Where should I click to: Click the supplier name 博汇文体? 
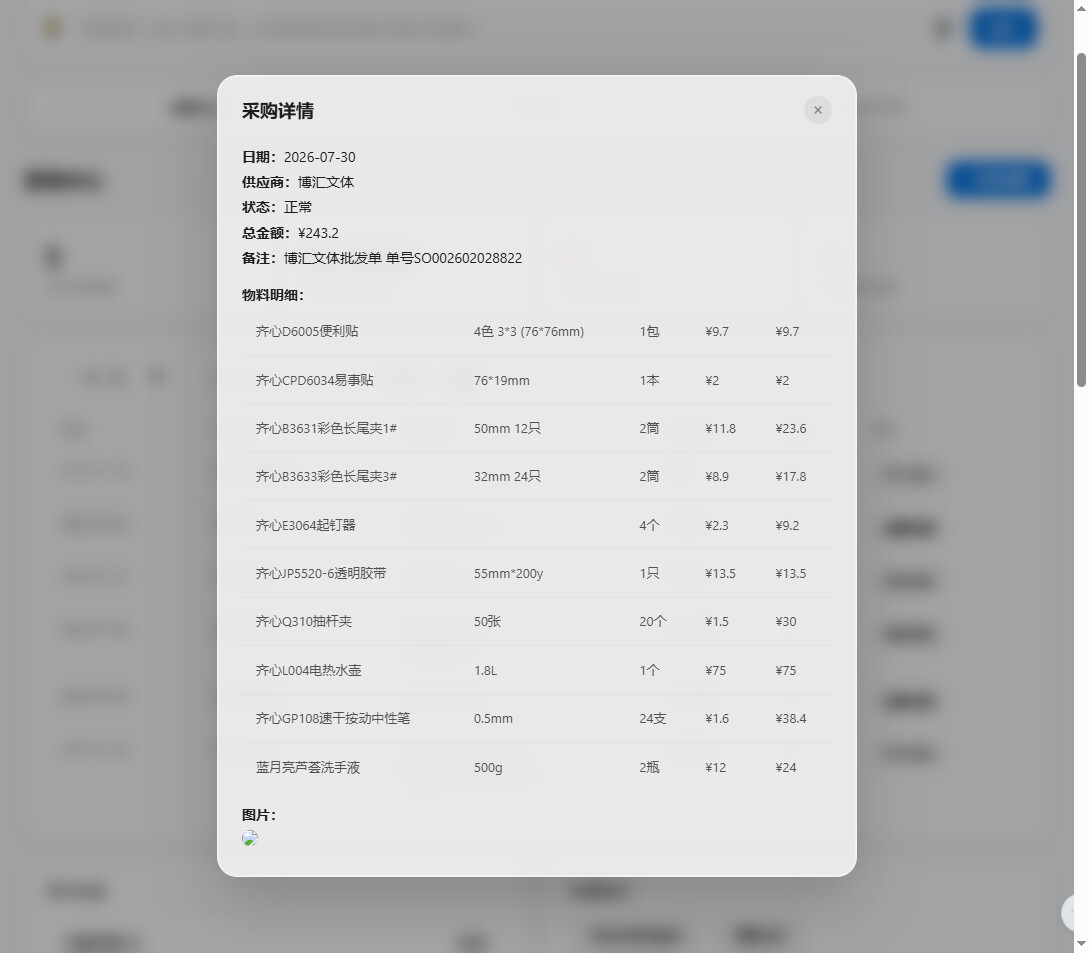tap(326, 182)
